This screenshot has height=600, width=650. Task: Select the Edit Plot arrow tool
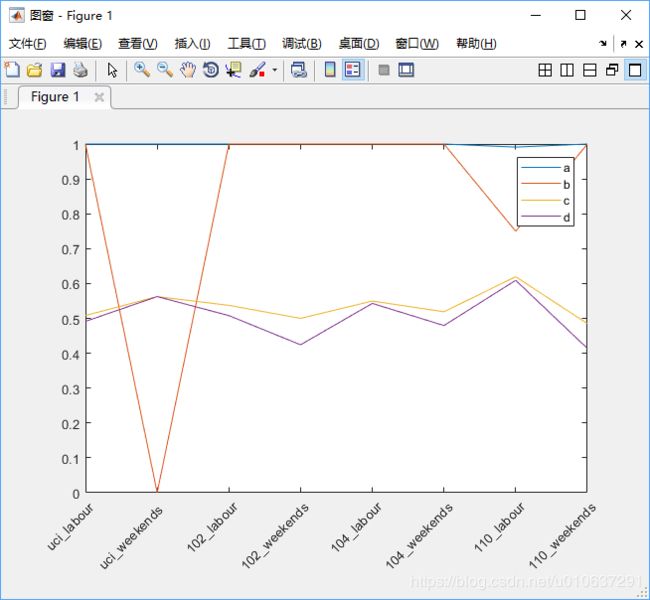[x=112, y=70]
